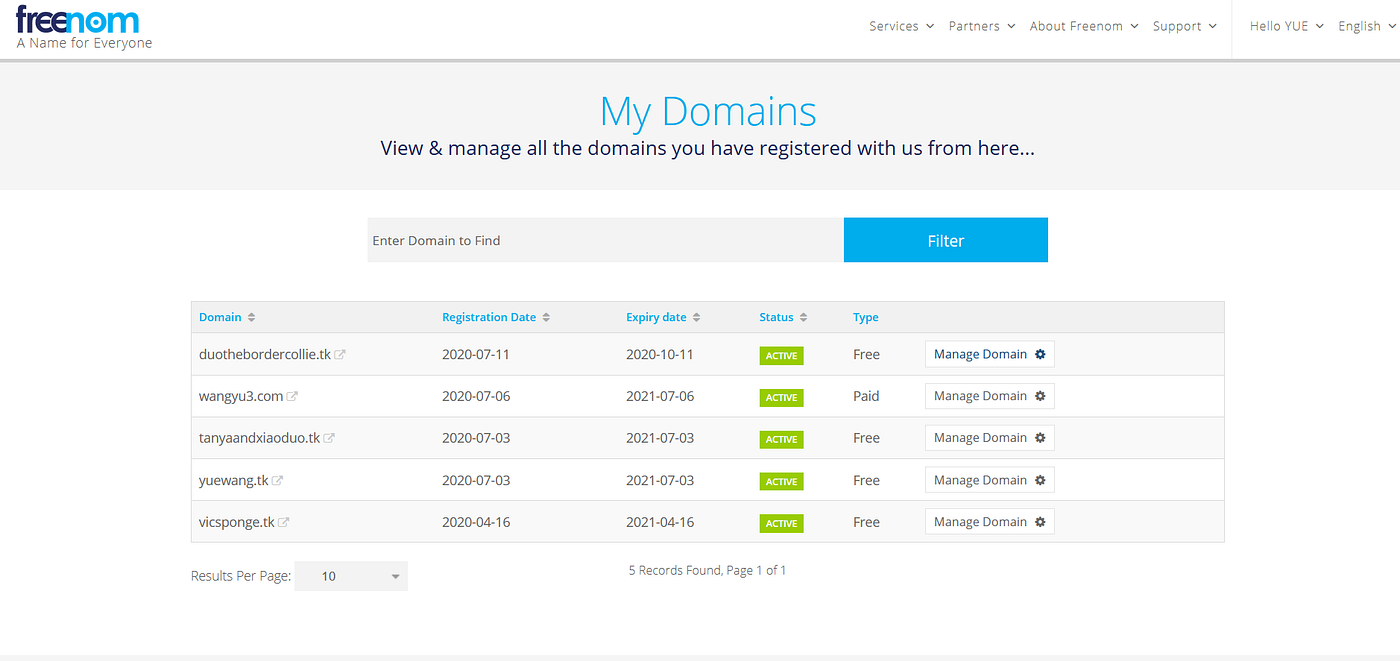Open yuewang.tk domain link
This screenshot has height=661, width=1400.
point(234,481)
